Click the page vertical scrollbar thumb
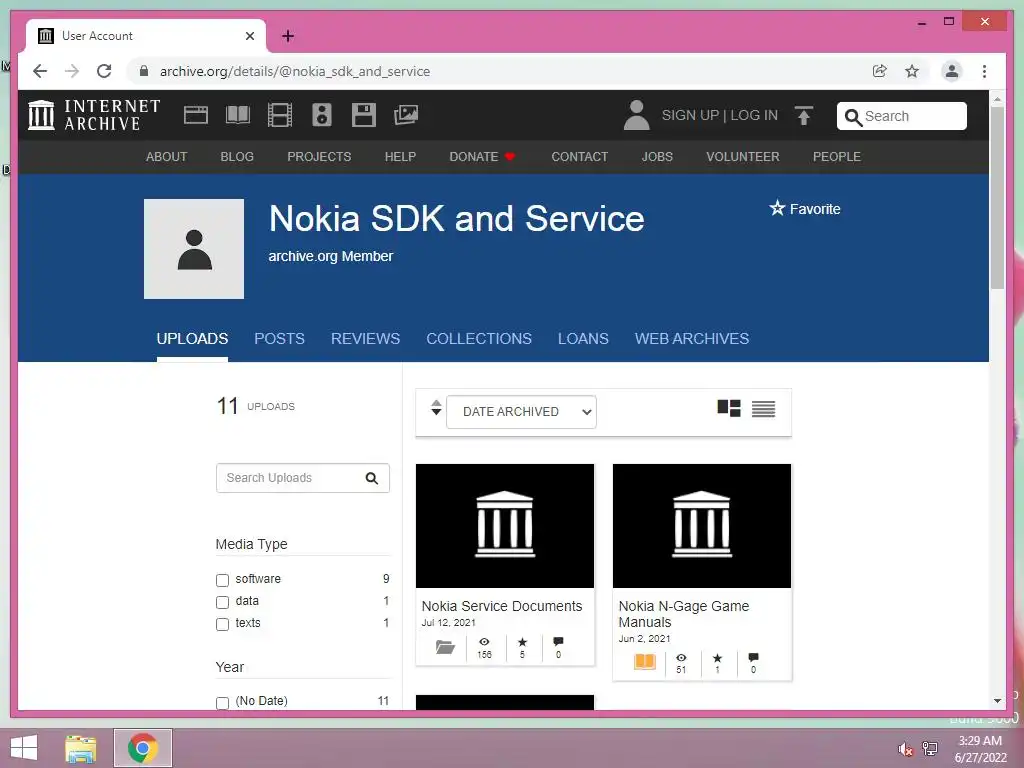This screenshot has height=768, width=1024. coord(997,198)
